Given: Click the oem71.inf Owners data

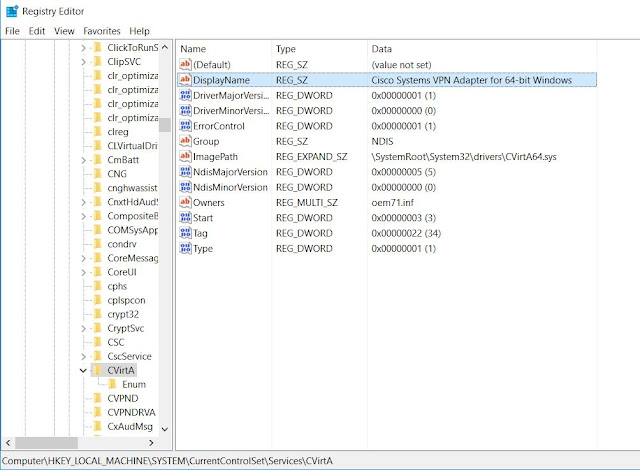Looking at the screenshot, I should click(x=392, y=202).
